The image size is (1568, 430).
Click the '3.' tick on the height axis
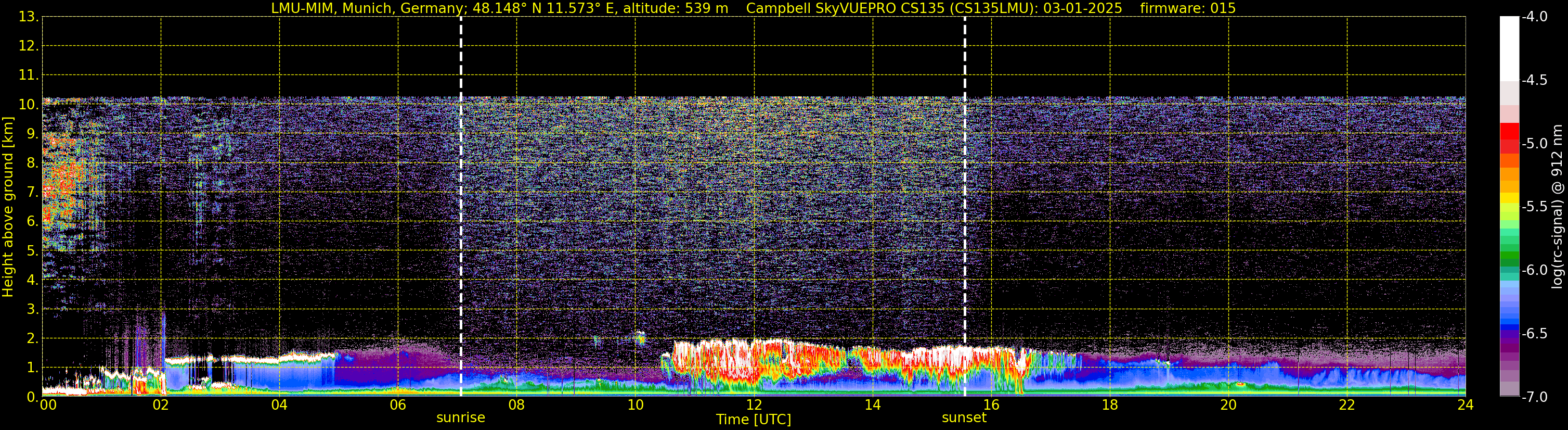point(32,309)
